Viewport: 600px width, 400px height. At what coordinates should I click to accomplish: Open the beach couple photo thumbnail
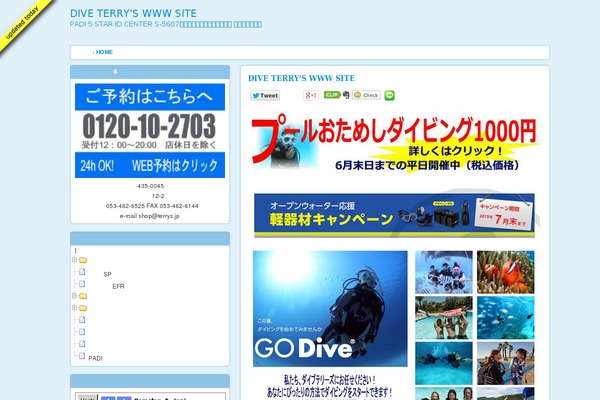pyautogui.click(x=505, y=363)
